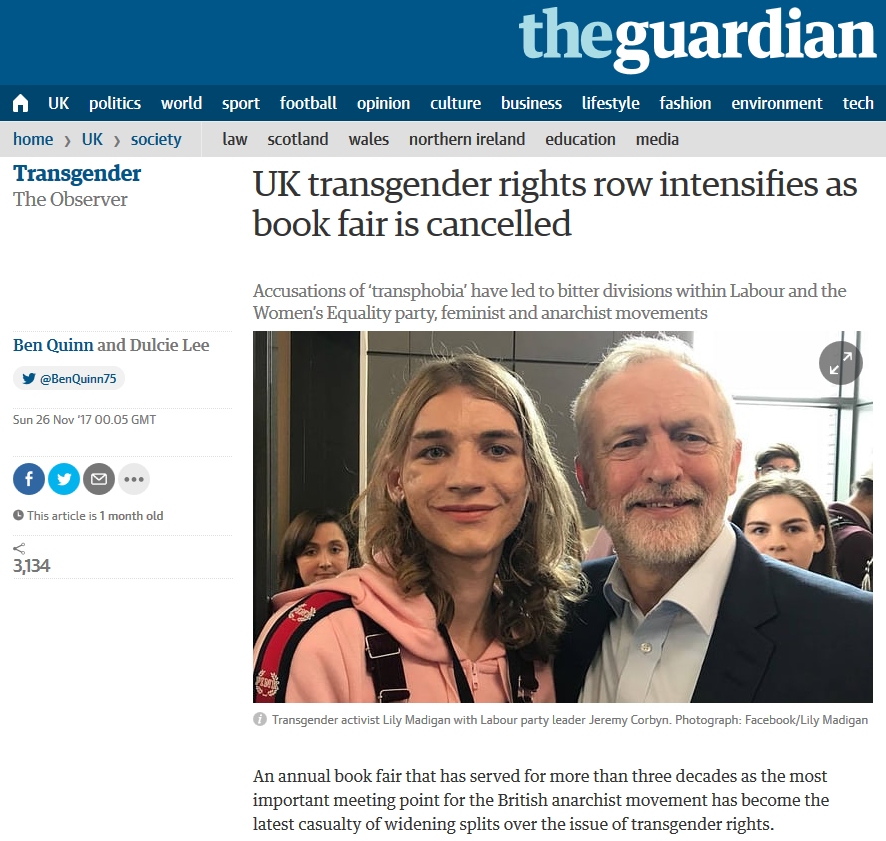Viewport: 886px width, 841px height.
Task: Select the northern ireland subsection
Action: 467,139
